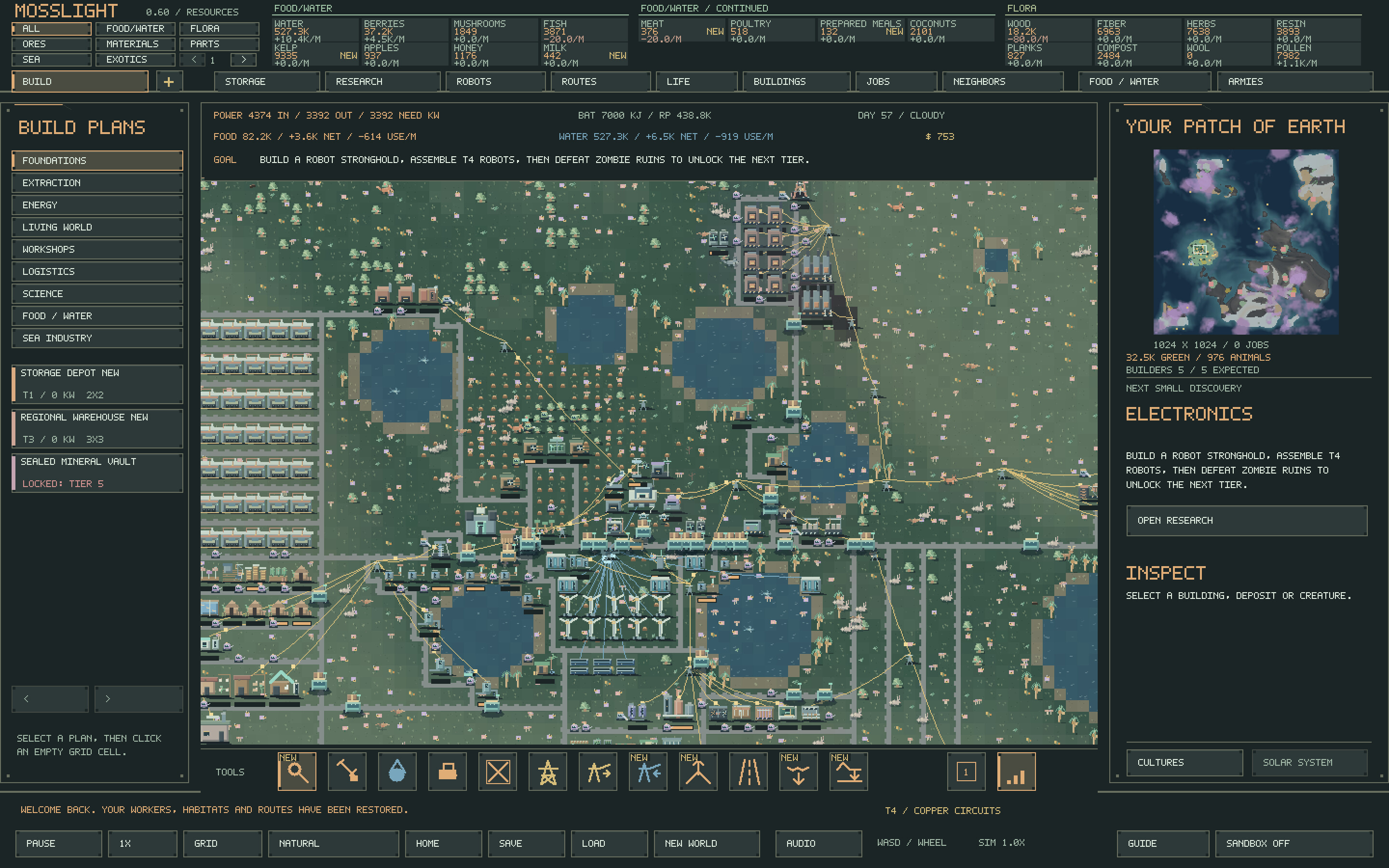Add a new tab with plus button
This screenshot has height=868, width=1389.
coord(169,81)
